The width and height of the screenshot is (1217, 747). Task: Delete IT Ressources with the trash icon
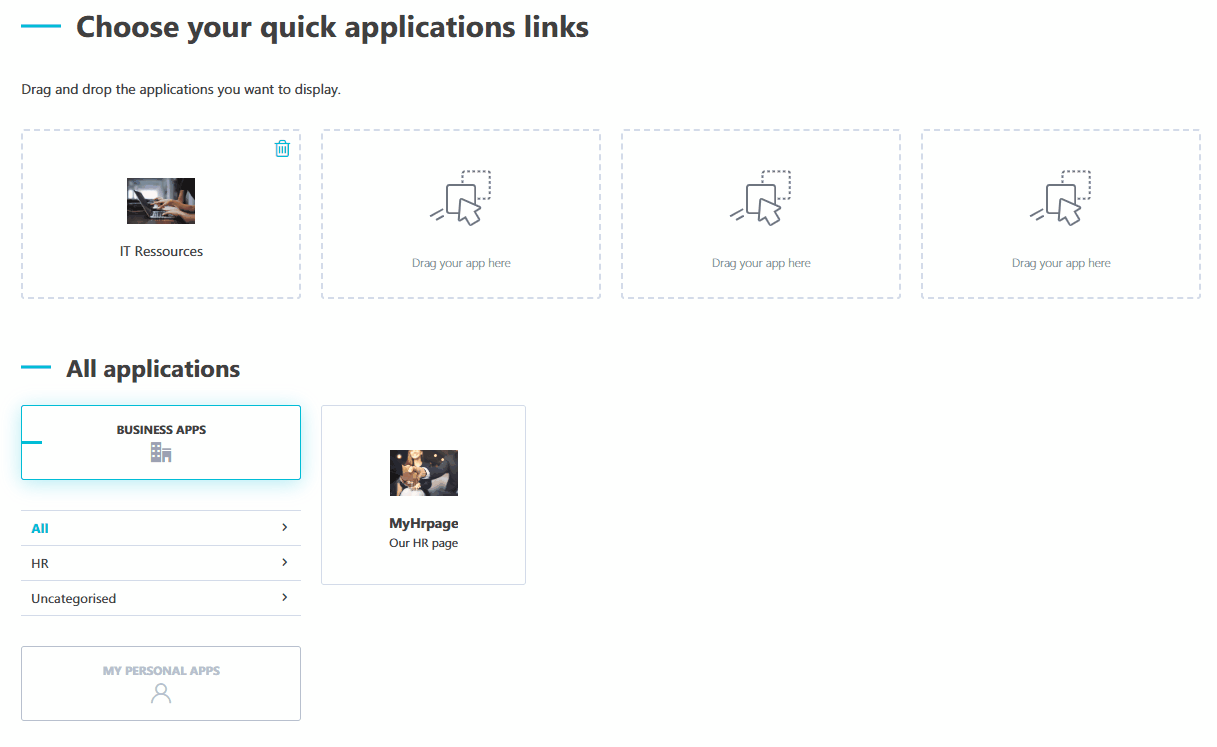[283, 148]
